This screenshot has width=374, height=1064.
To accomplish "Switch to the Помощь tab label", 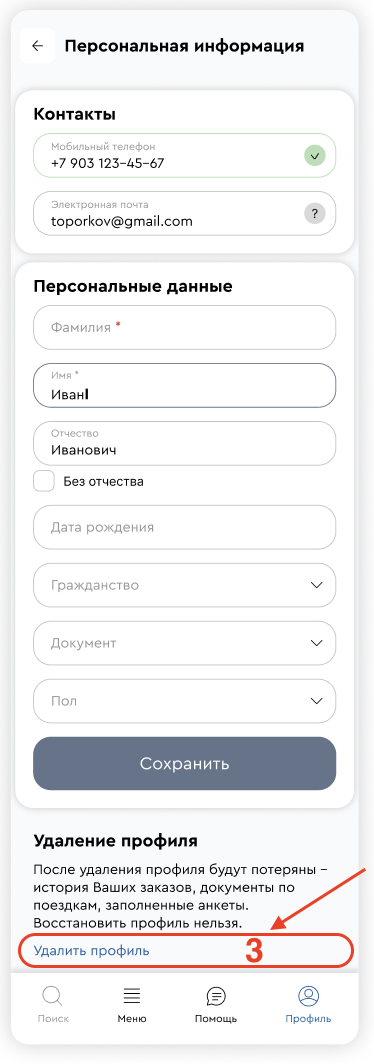I will (x=216, y=1019).
